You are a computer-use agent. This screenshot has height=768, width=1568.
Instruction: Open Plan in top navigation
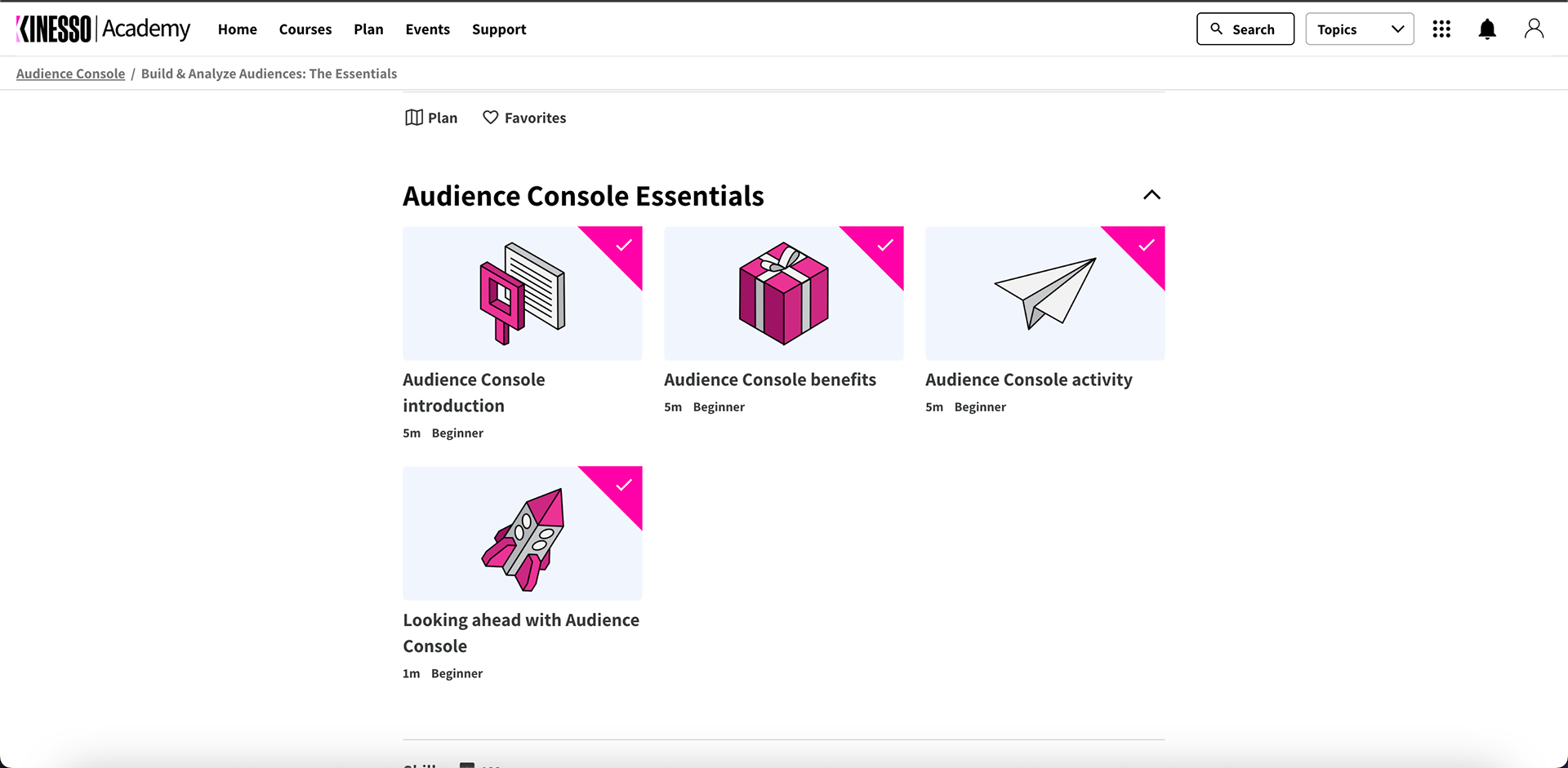pyautogui.click(x=368, y=29)
